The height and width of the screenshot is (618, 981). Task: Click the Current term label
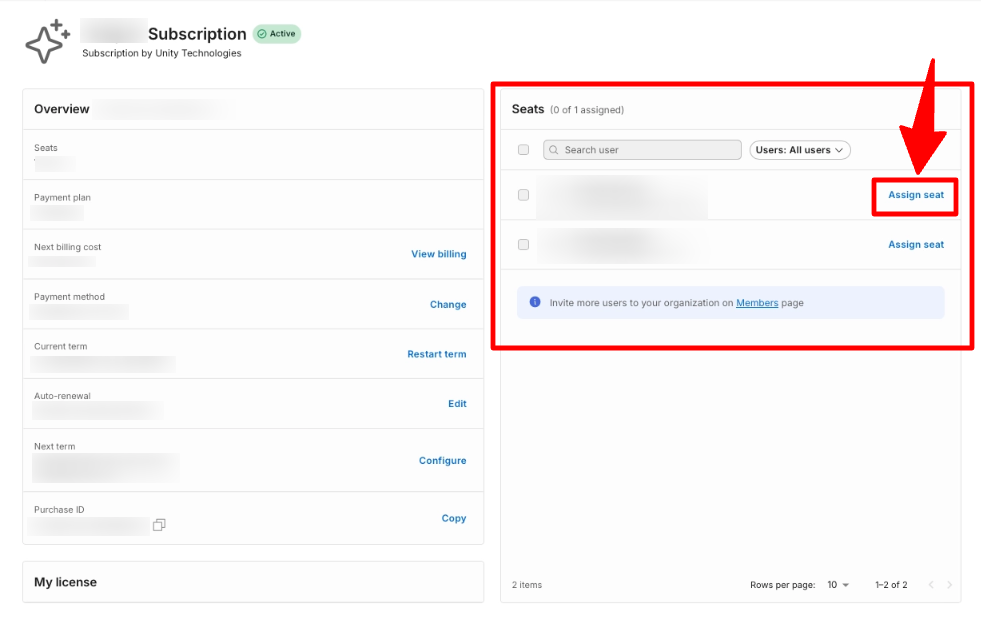(x=61, y=347)
